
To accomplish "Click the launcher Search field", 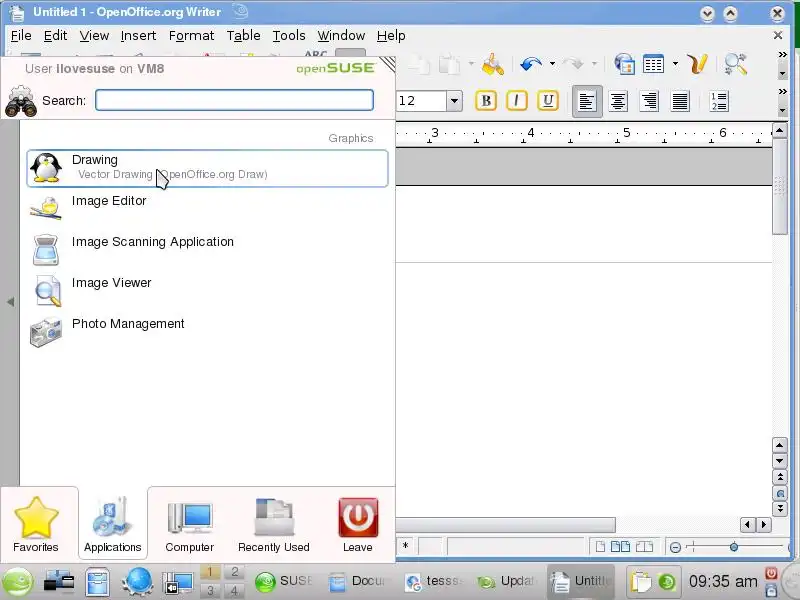I will 234,100.
